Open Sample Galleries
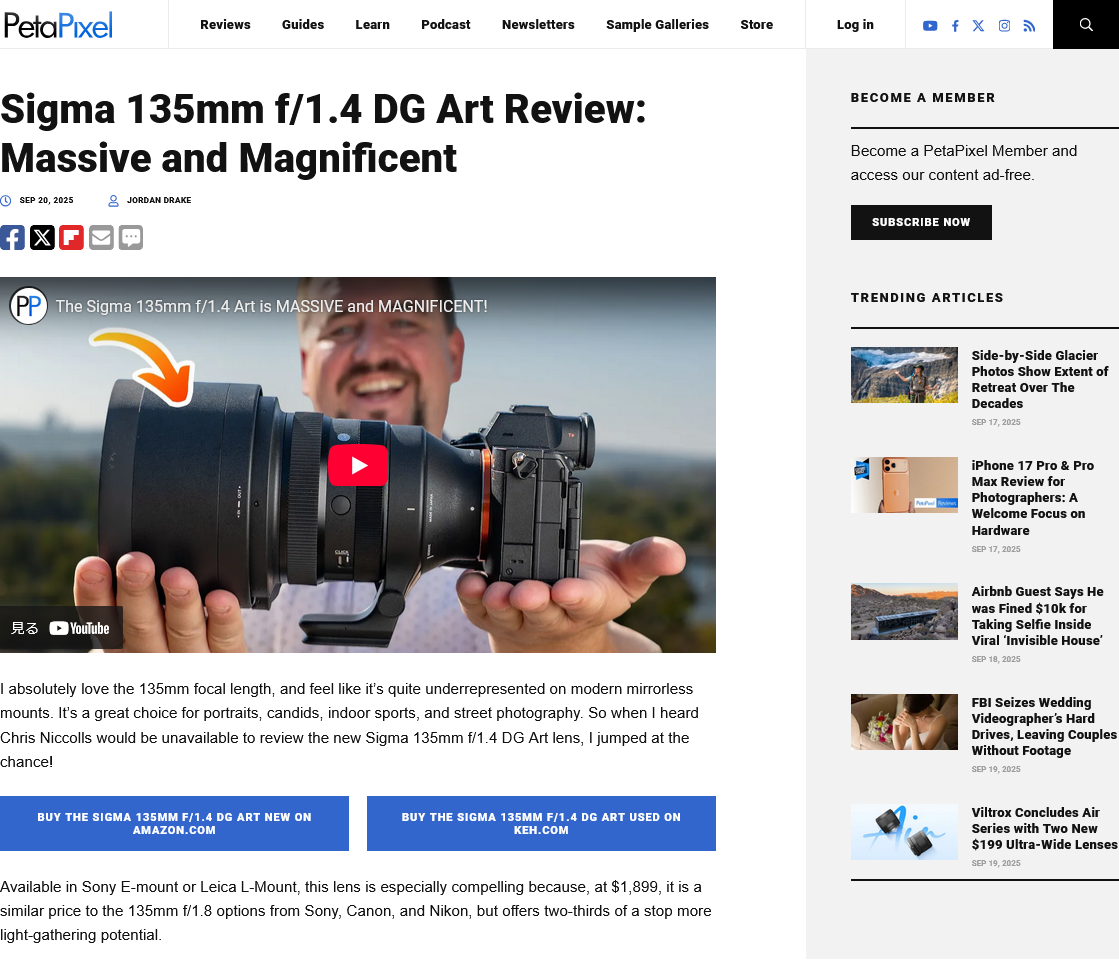 [657, 24]
